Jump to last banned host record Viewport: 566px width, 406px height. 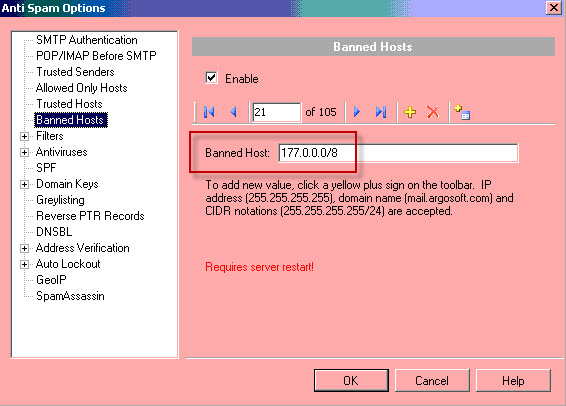381,112
